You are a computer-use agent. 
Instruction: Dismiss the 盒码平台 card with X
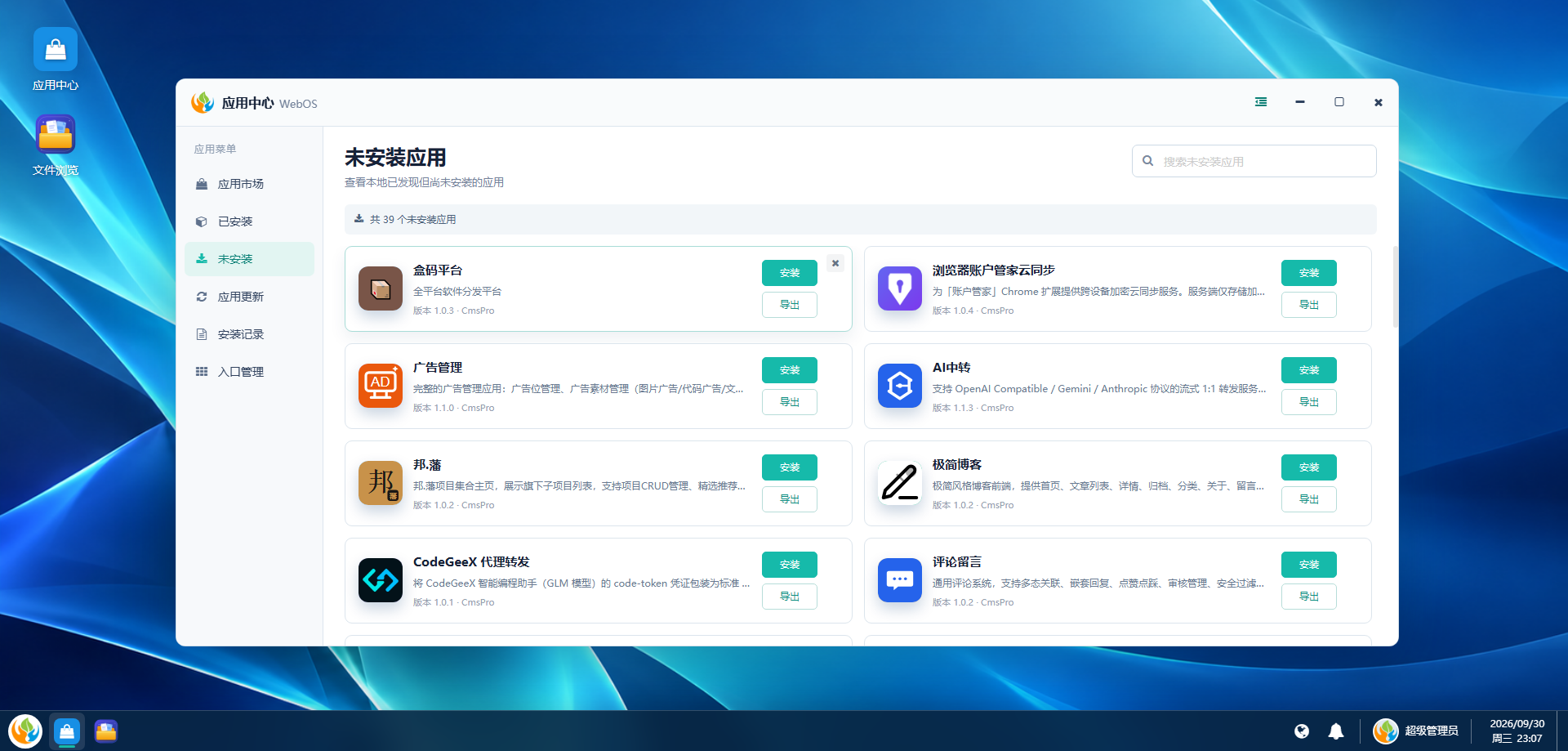(835, 263)
